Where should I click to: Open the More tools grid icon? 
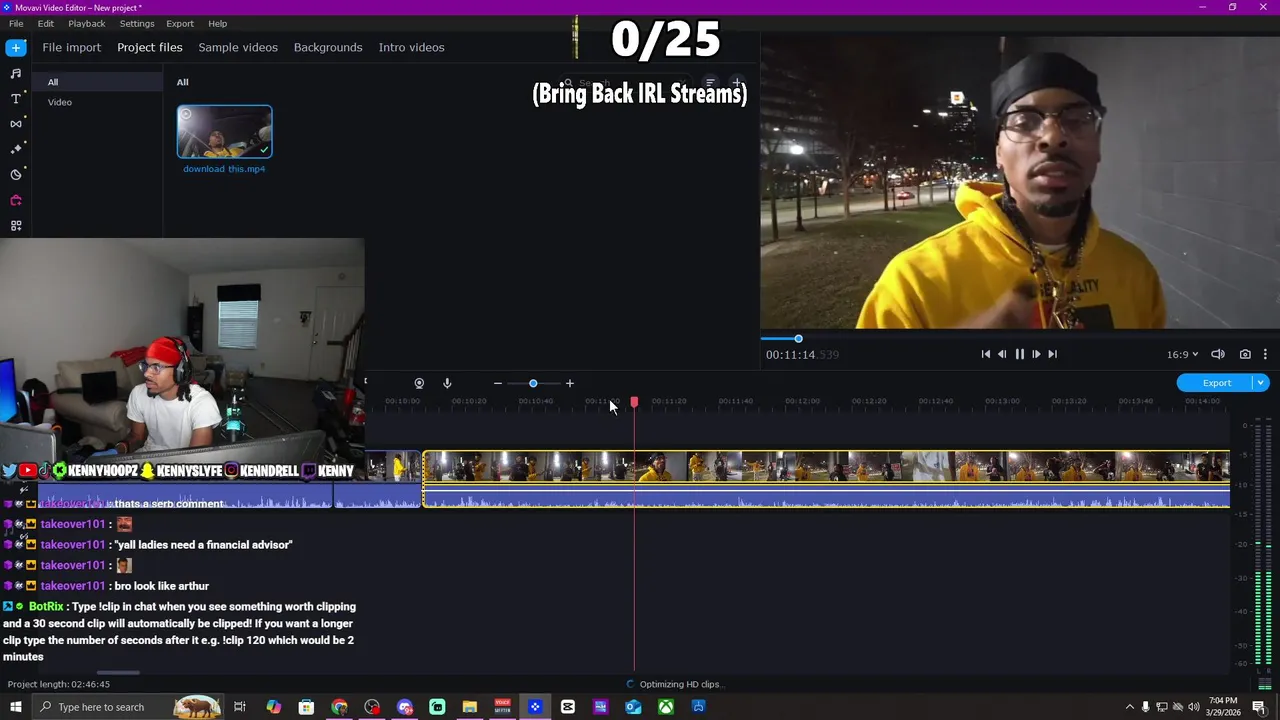(x=16, y=226)
